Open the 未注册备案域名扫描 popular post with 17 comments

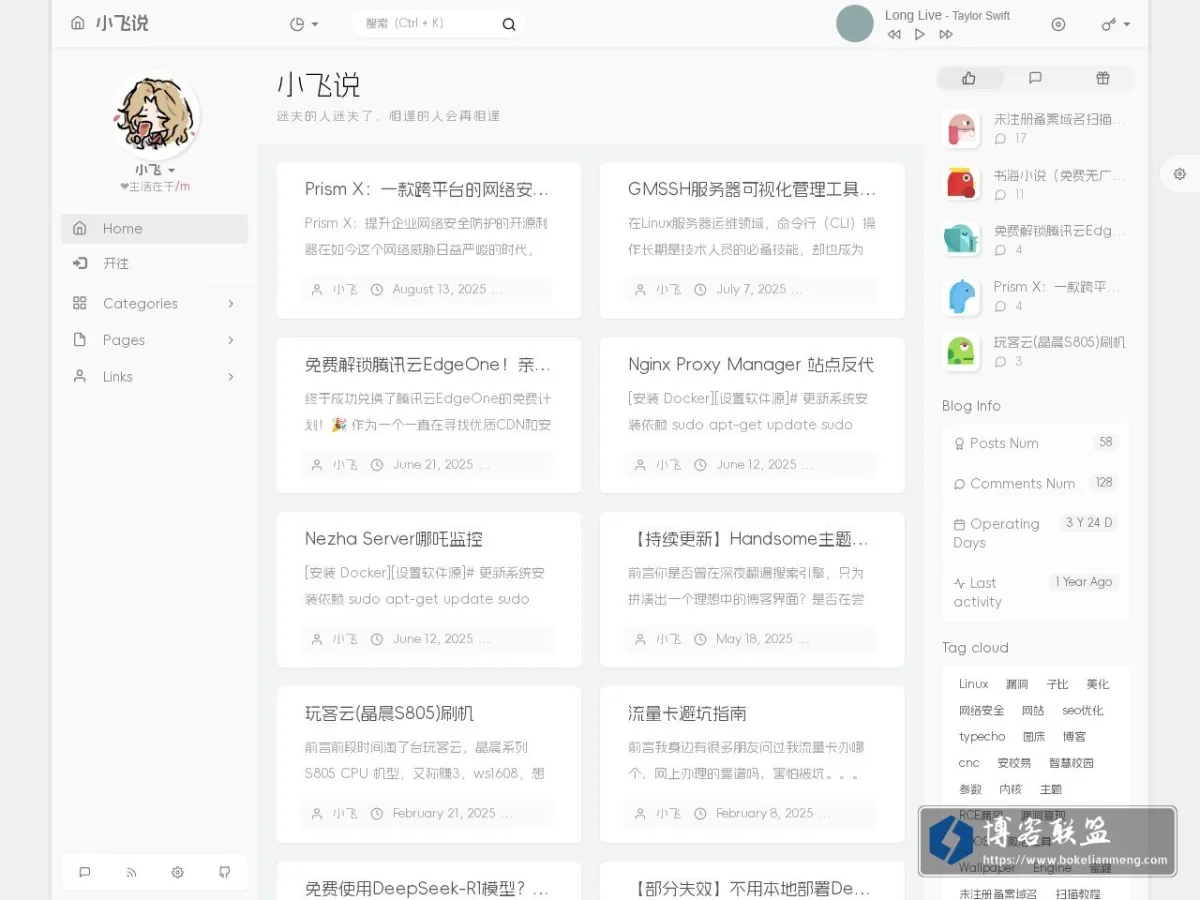(x=1059, y=119)
